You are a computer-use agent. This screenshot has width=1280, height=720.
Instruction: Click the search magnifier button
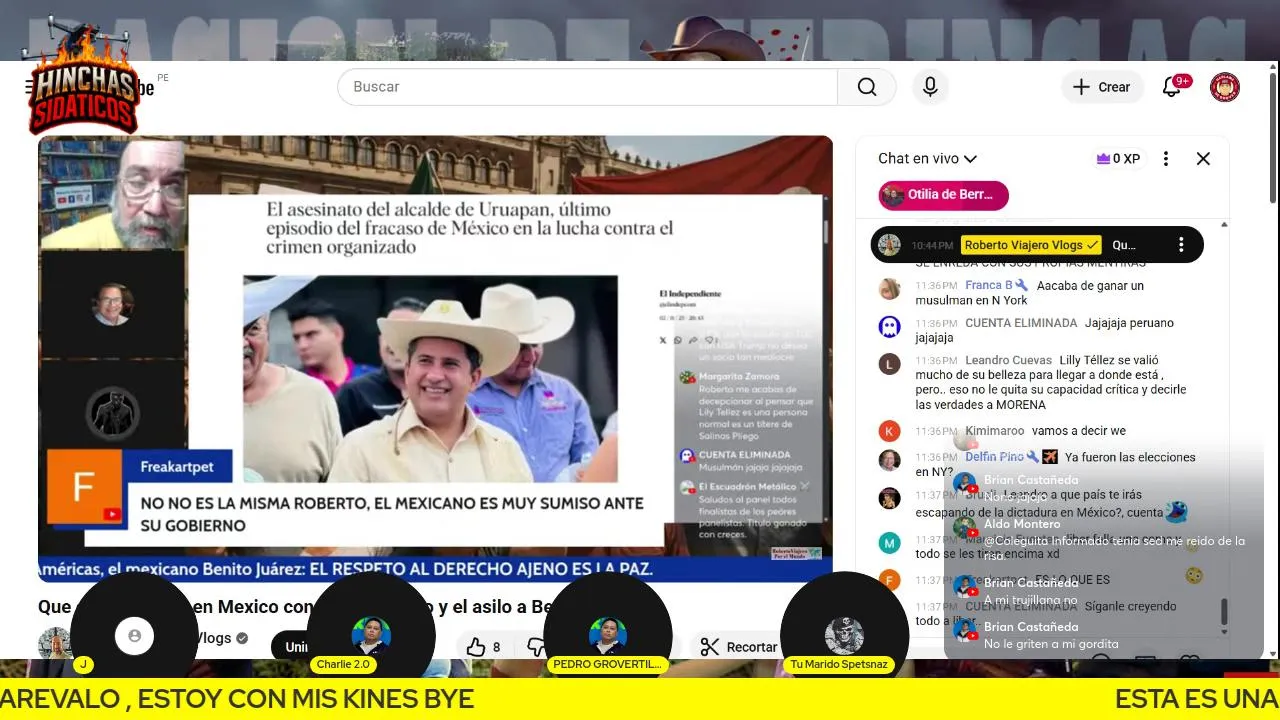point(867,87)
